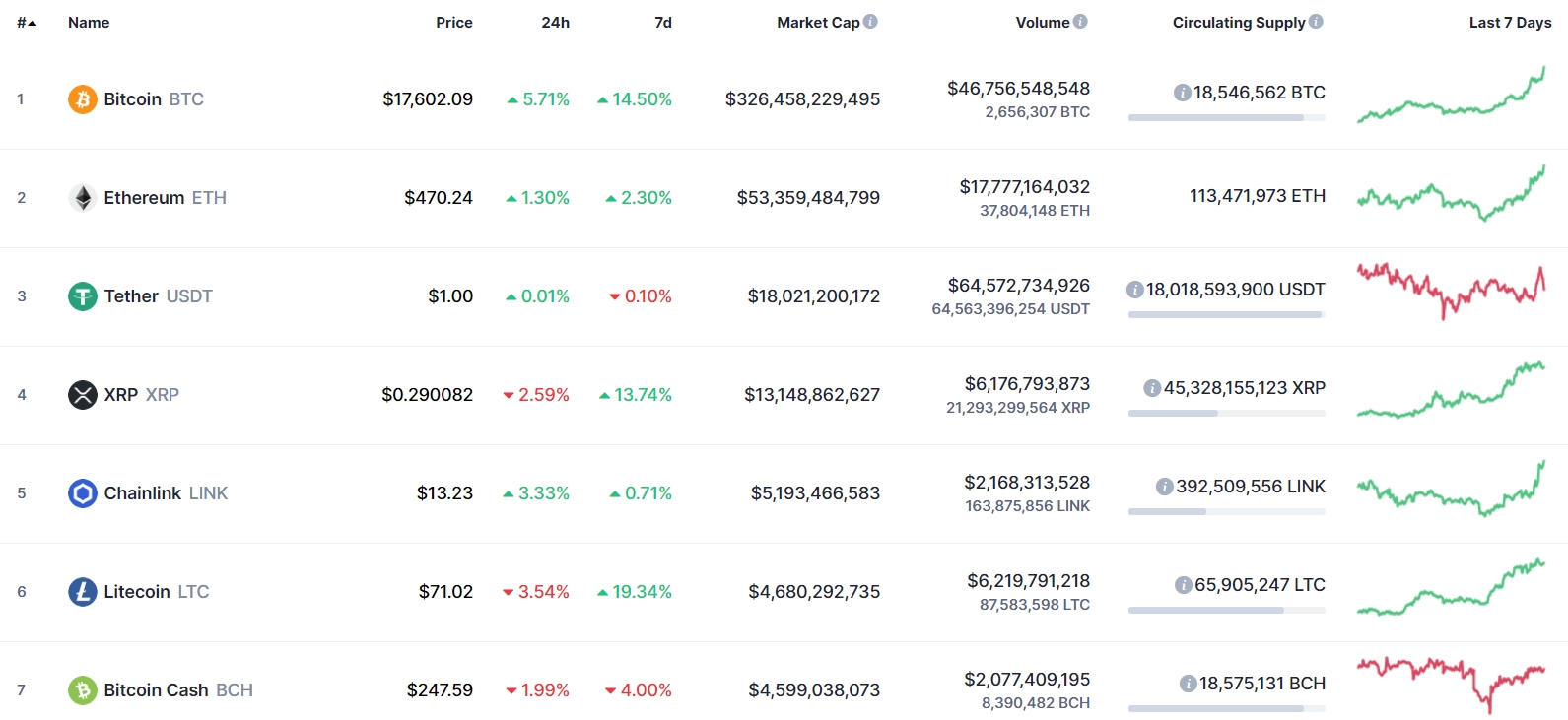Click Tether's circulating supply progress bar
Image resolution: width=1568 pixels, height=720 pixels.
[1227, 315]
